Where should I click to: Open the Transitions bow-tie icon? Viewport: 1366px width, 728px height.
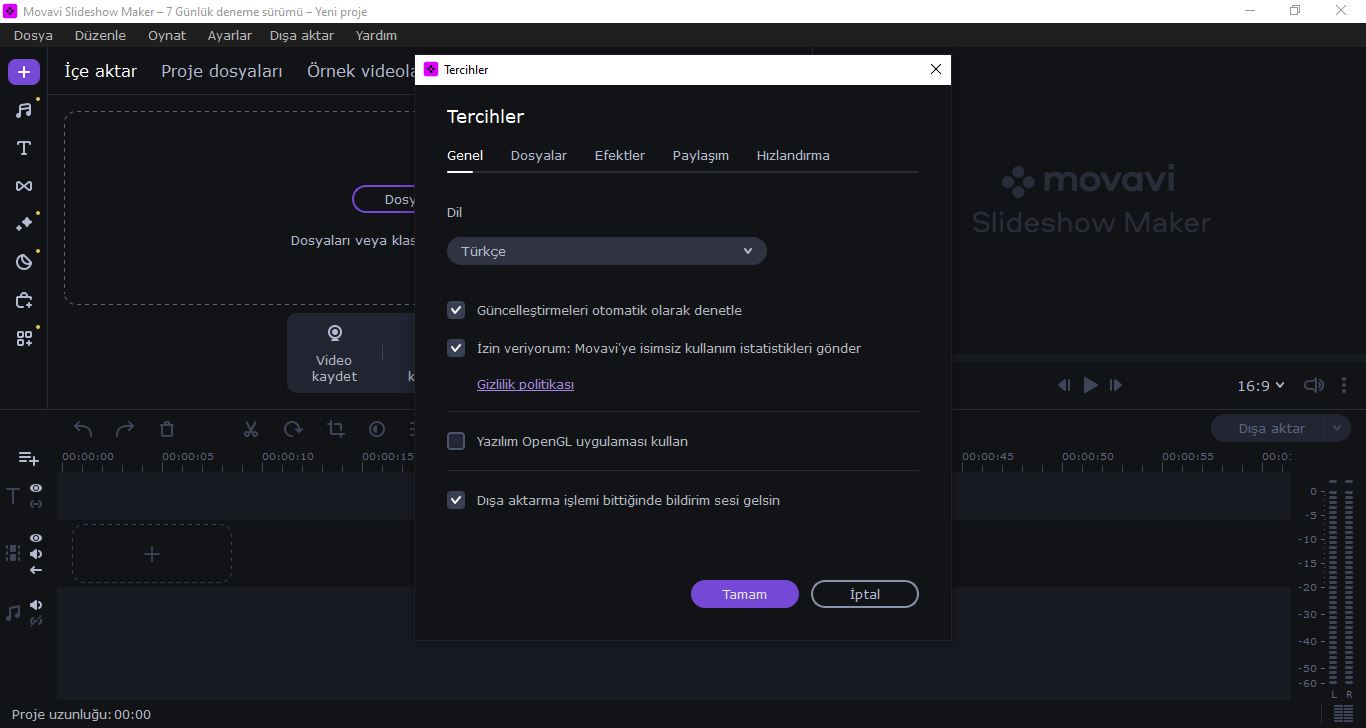click(24, 186)
